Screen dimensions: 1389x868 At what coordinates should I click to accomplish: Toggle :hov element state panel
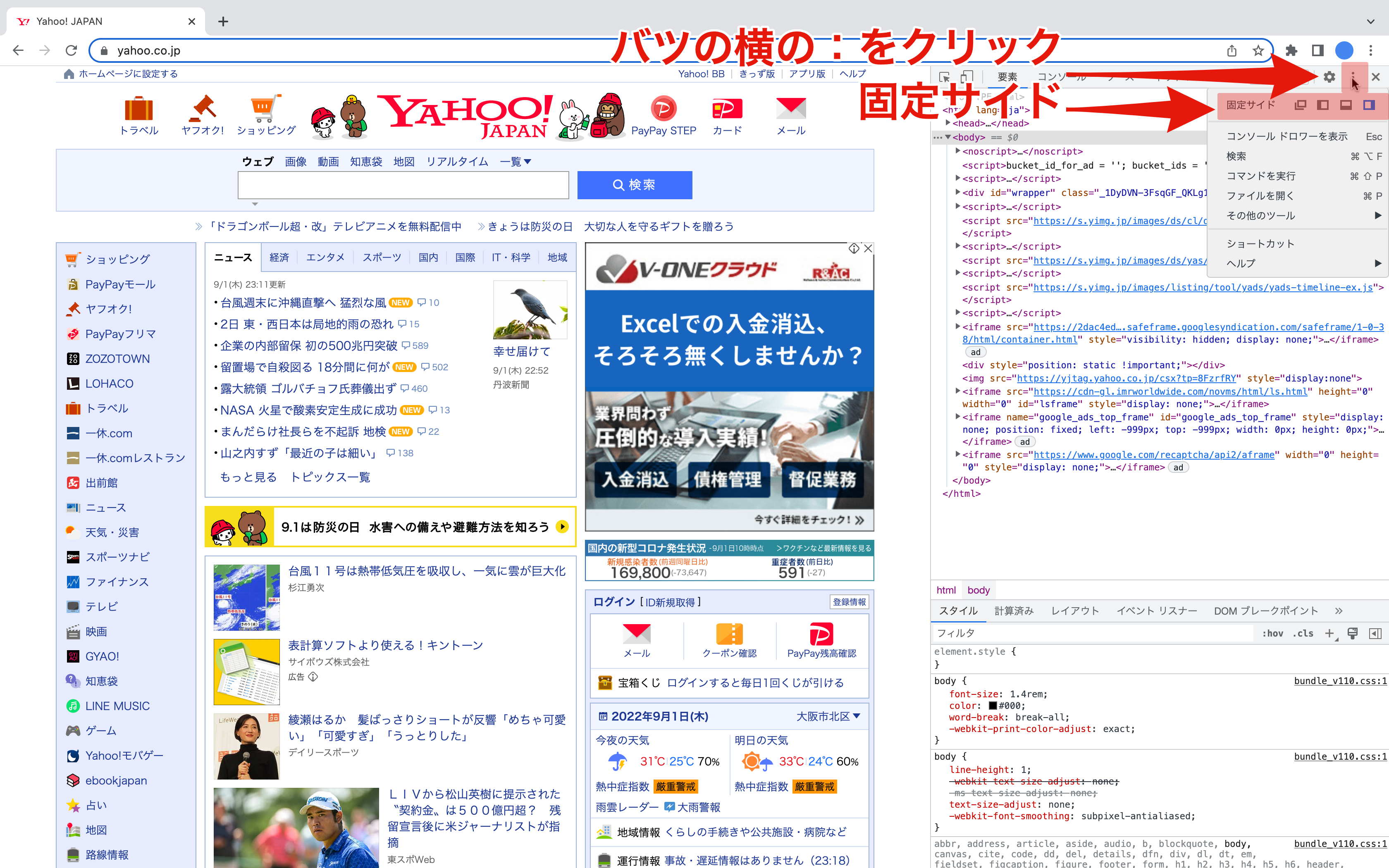point(1272,633)
